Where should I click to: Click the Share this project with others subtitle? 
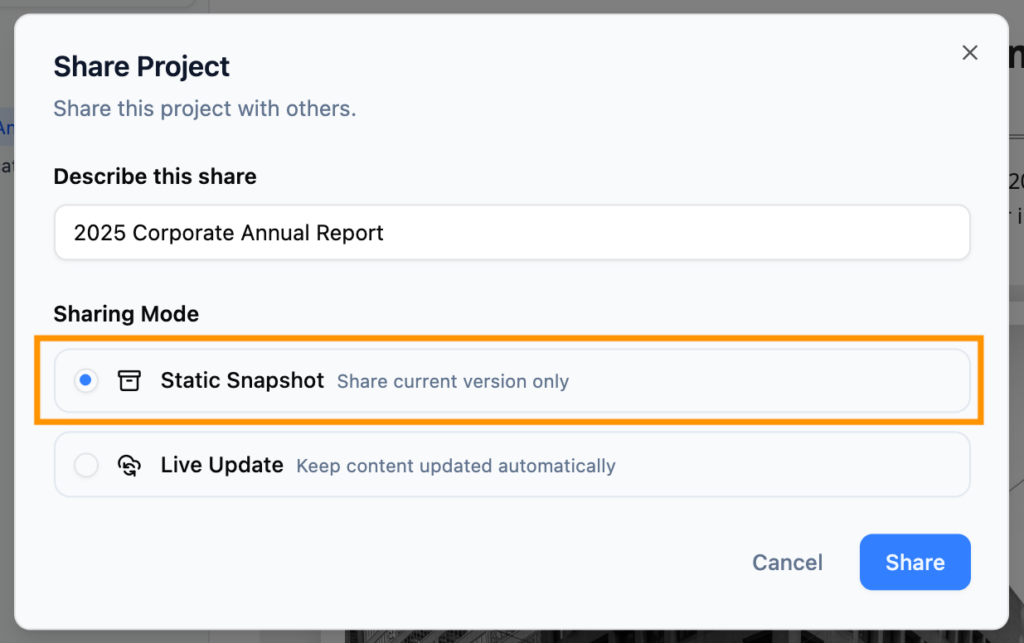click(x=204, y=108)
